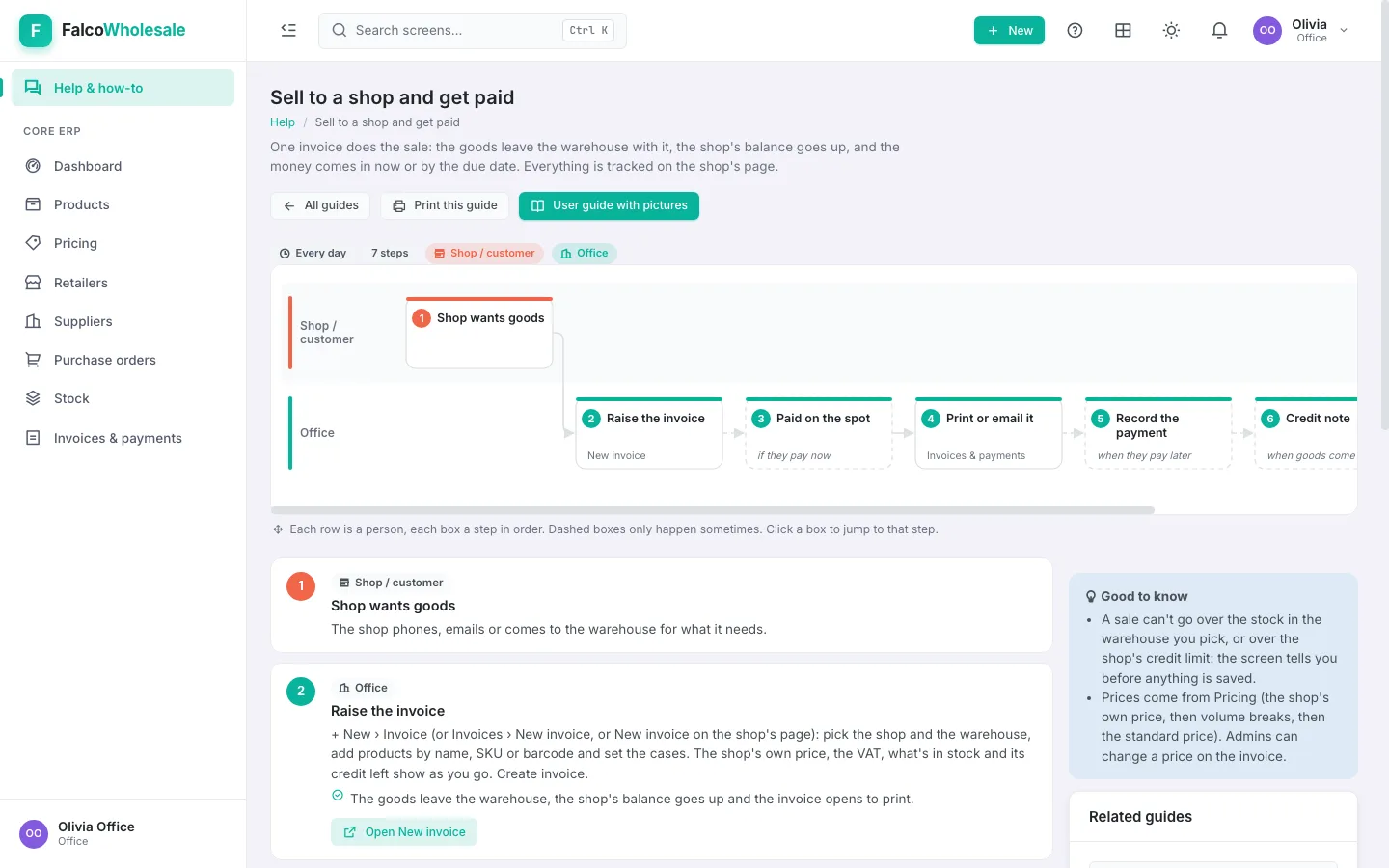This screenshot has width=1389, height=868.
Task: Jump to step 2 Raise the invoice box
Action: 649,433
